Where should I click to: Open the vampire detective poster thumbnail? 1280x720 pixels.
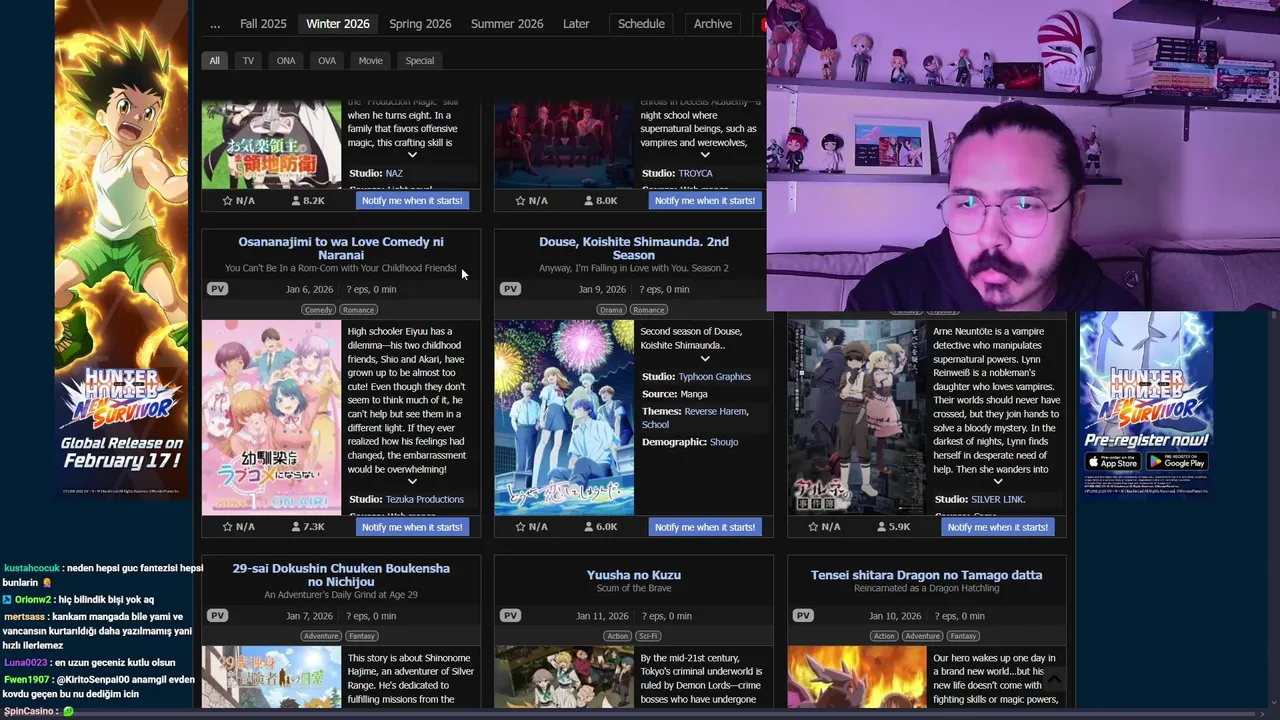pyautogui.click(x=857, y=417)
